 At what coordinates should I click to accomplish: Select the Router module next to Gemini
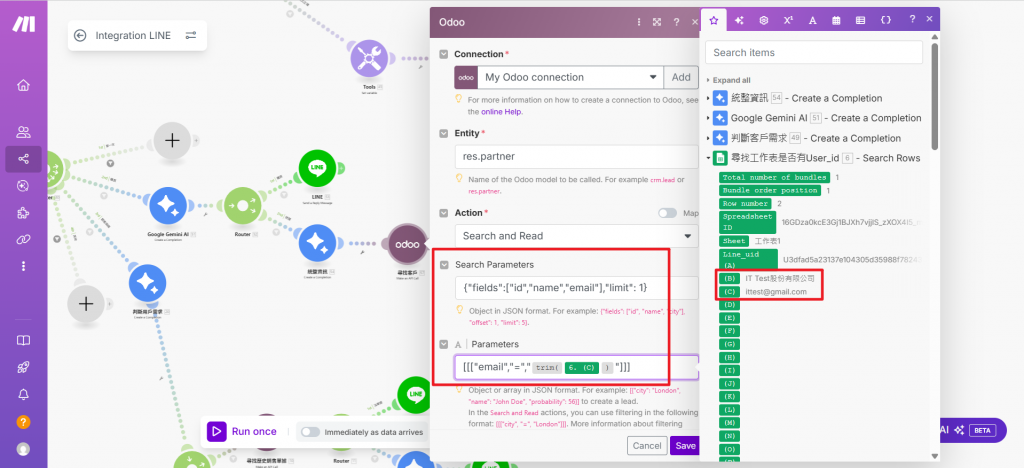(242, 206)
